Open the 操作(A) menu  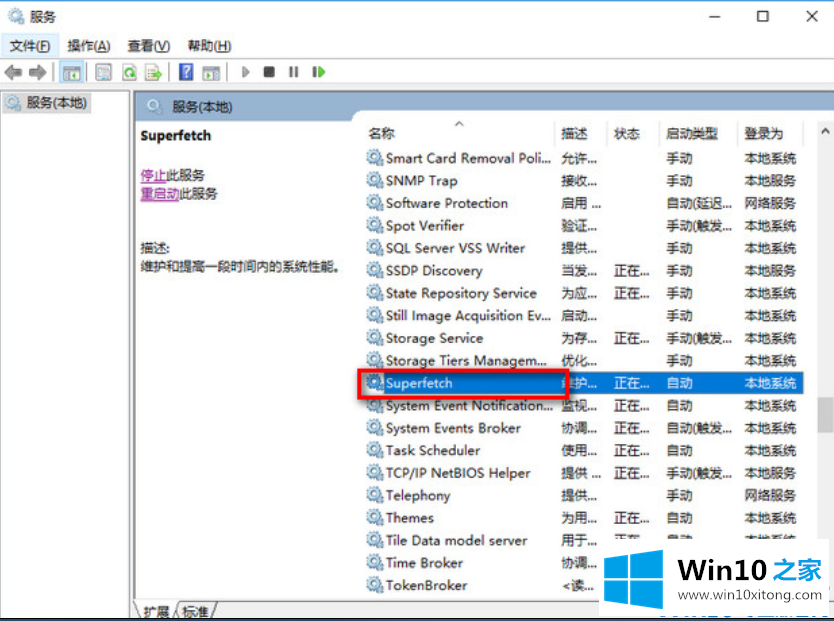(88, 46)
